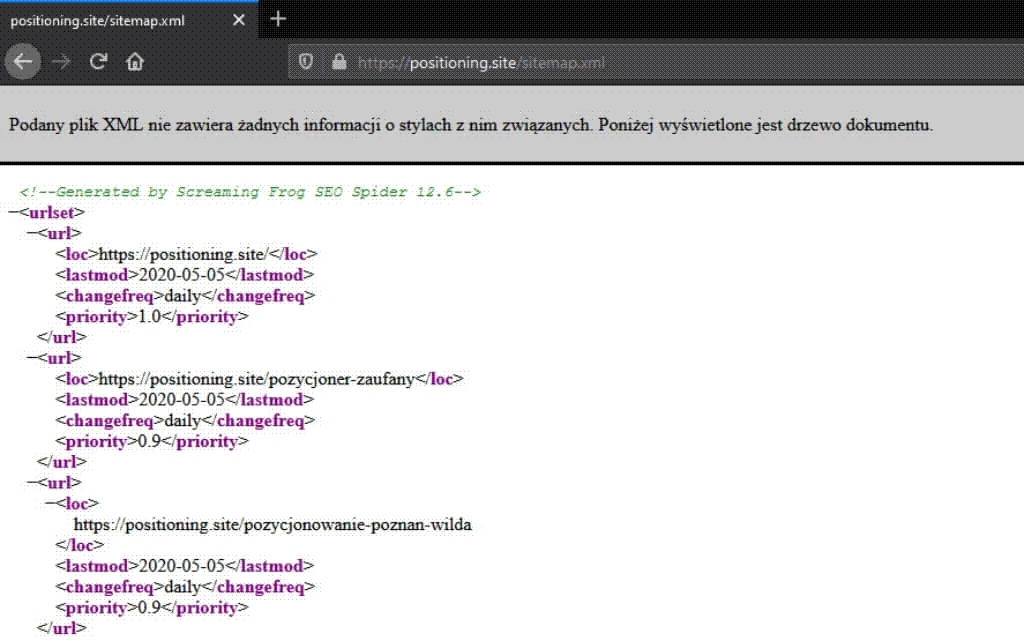Collapse the url node containing pozycjoner-zaufany
The image size is (1024, 641).
click(32, 358)
